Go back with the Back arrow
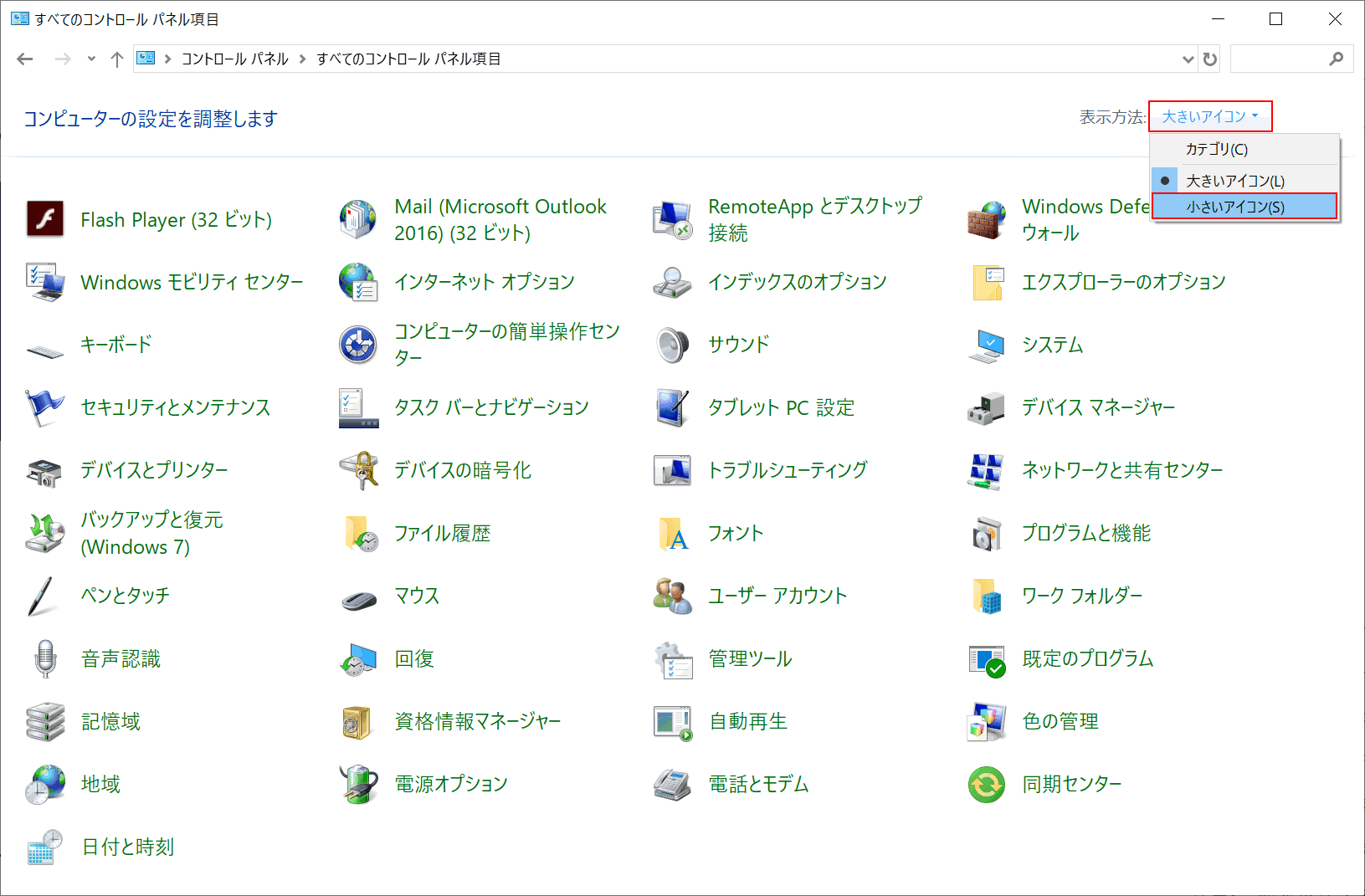Viewport: 1365px width, 896px height. (25, 59)
